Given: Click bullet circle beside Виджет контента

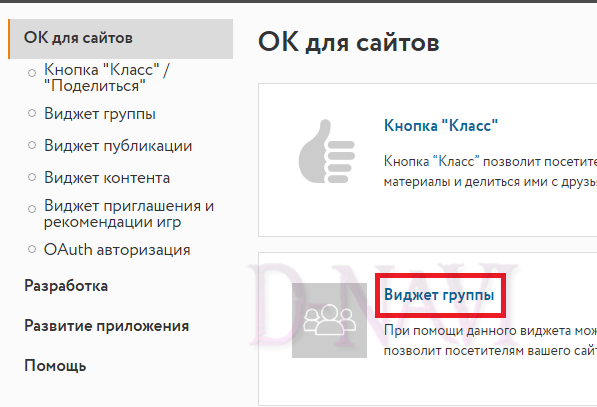Looking at the screenshot, I should click(32, 177).
